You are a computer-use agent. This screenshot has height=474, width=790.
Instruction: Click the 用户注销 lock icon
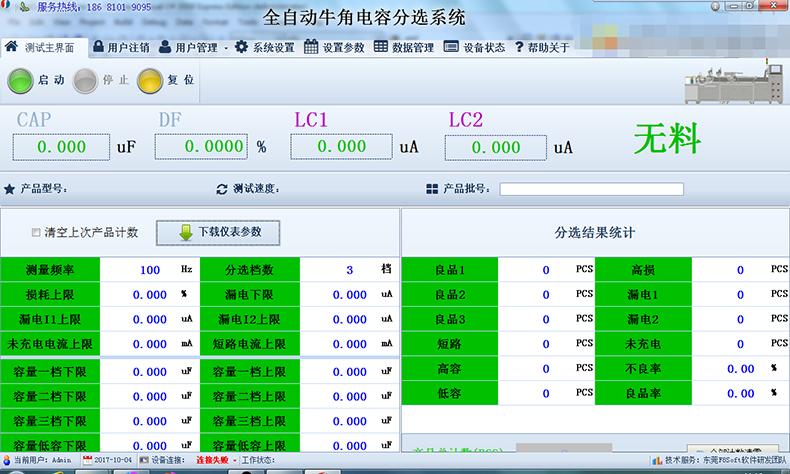point(98,47)
